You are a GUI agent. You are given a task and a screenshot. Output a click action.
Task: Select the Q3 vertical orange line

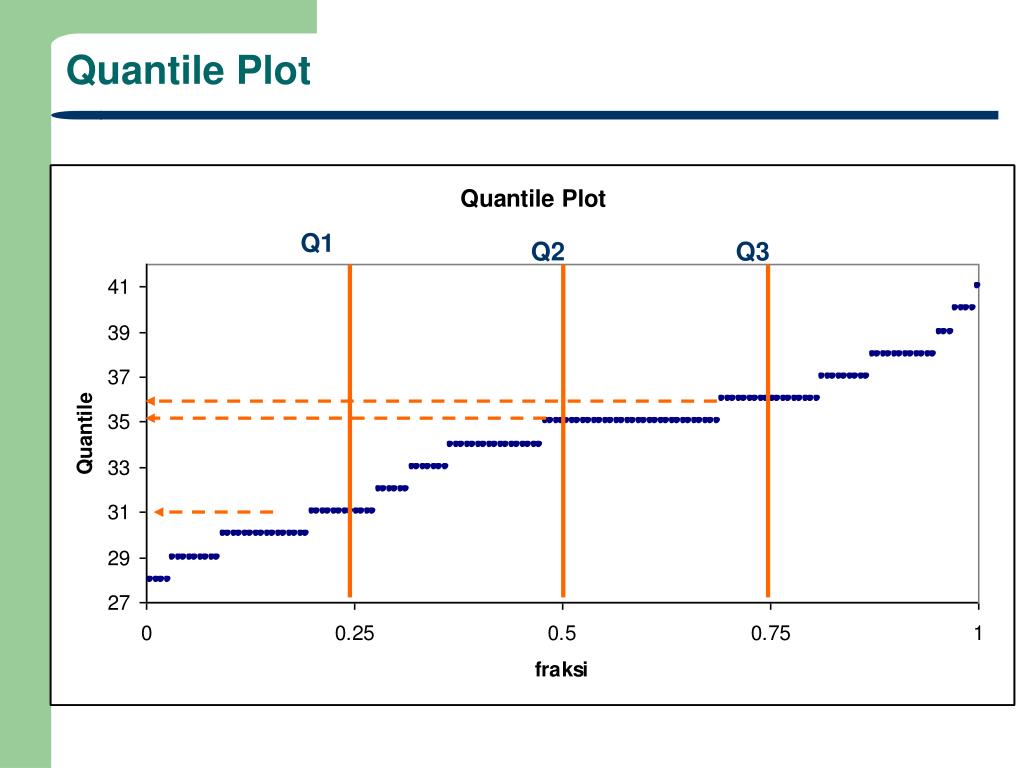point(768,430)
